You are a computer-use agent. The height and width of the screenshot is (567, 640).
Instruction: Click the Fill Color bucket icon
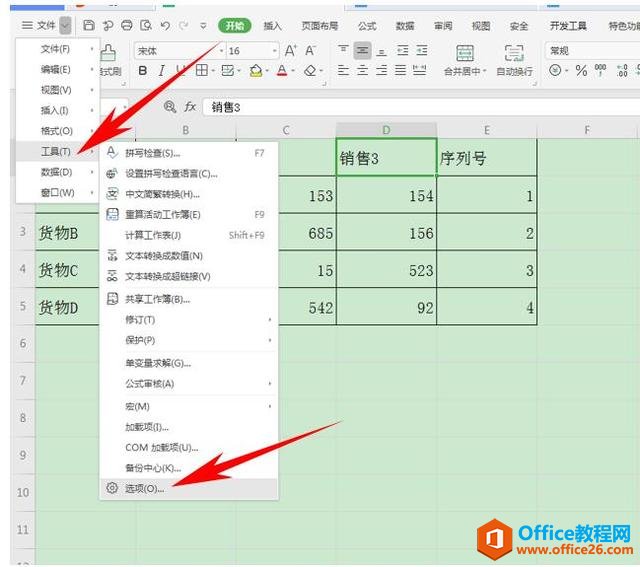tap(256, 71)
